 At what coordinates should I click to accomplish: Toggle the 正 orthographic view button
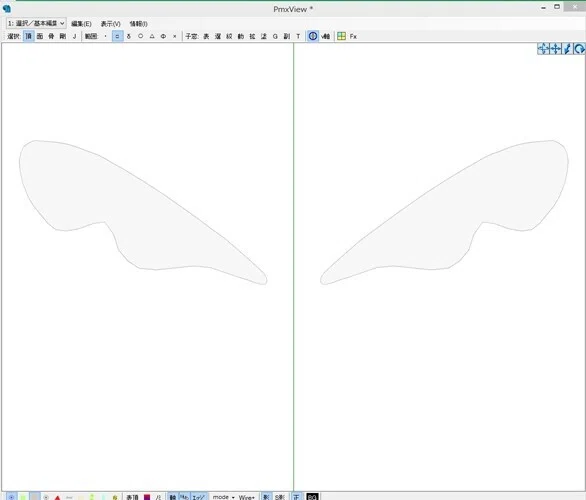[x=296, y=497]
